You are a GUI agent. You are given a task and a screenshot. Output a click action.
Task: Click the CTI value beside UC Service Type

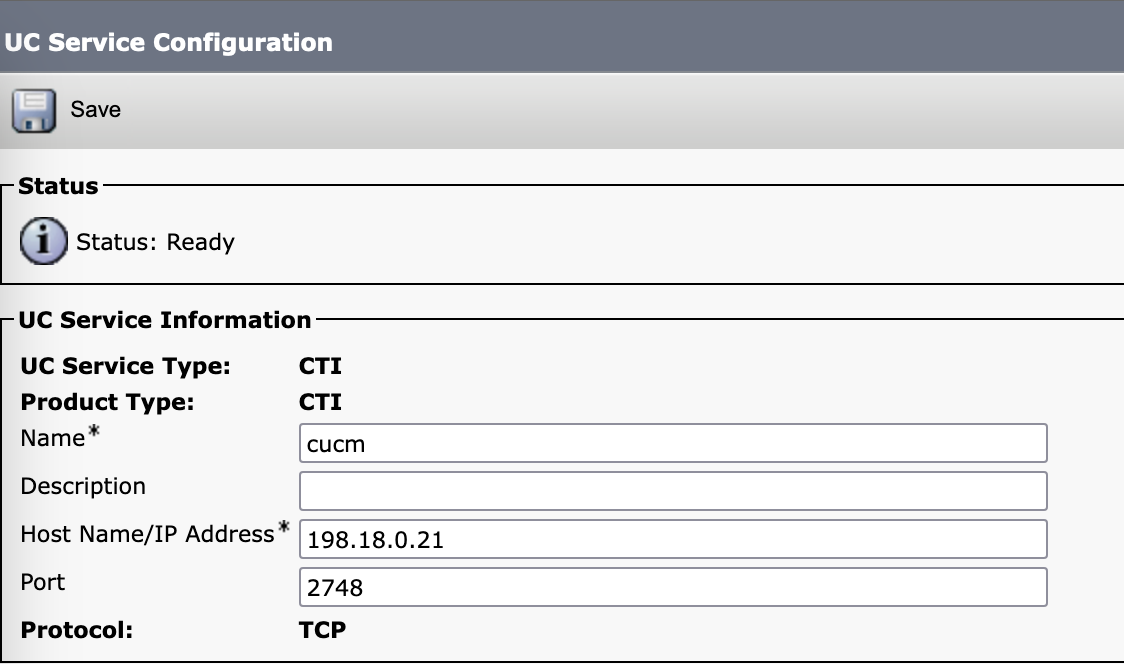click(320, 366)
